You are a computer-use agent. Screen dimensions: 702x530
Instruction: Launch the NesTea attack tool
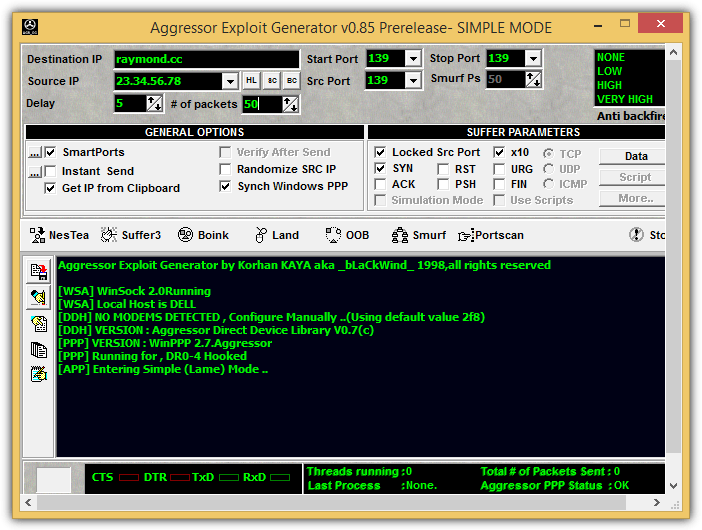pyautogui.click(x=59, y=235)
